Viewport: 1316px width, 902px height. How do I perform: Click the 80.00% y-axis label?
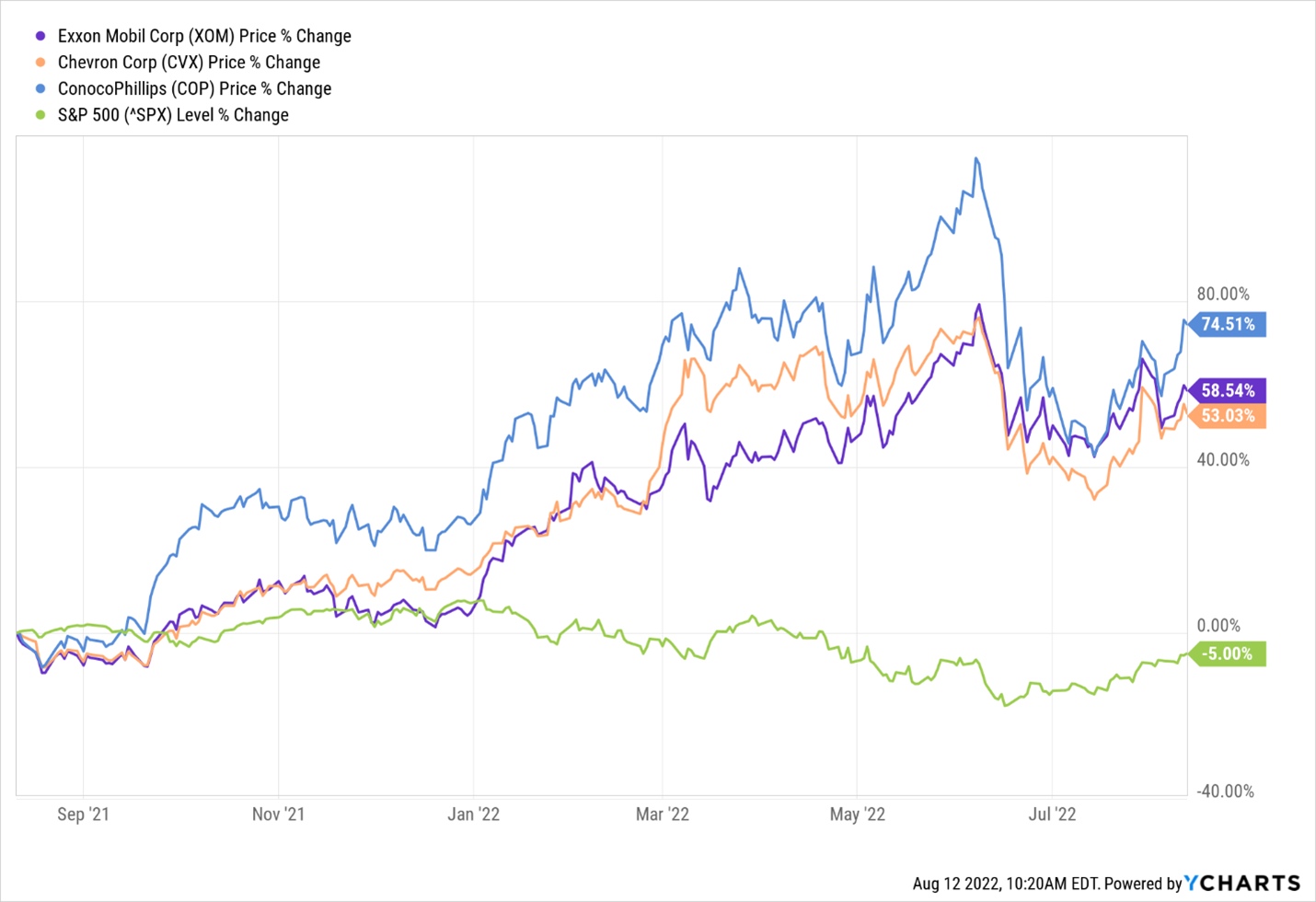tap(1223, 295)
